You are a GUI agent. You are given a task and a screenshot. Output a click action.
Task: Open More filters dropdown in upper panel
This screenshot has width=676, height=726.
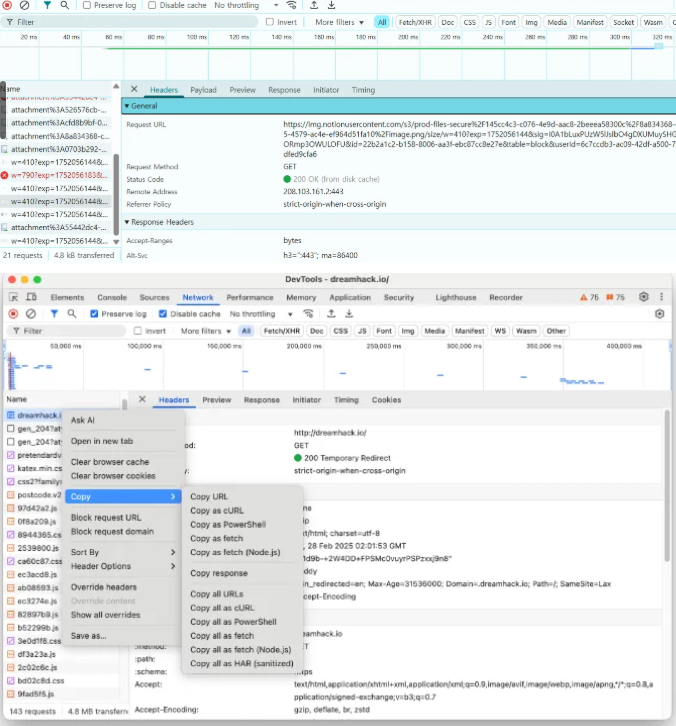click(339, 22)
